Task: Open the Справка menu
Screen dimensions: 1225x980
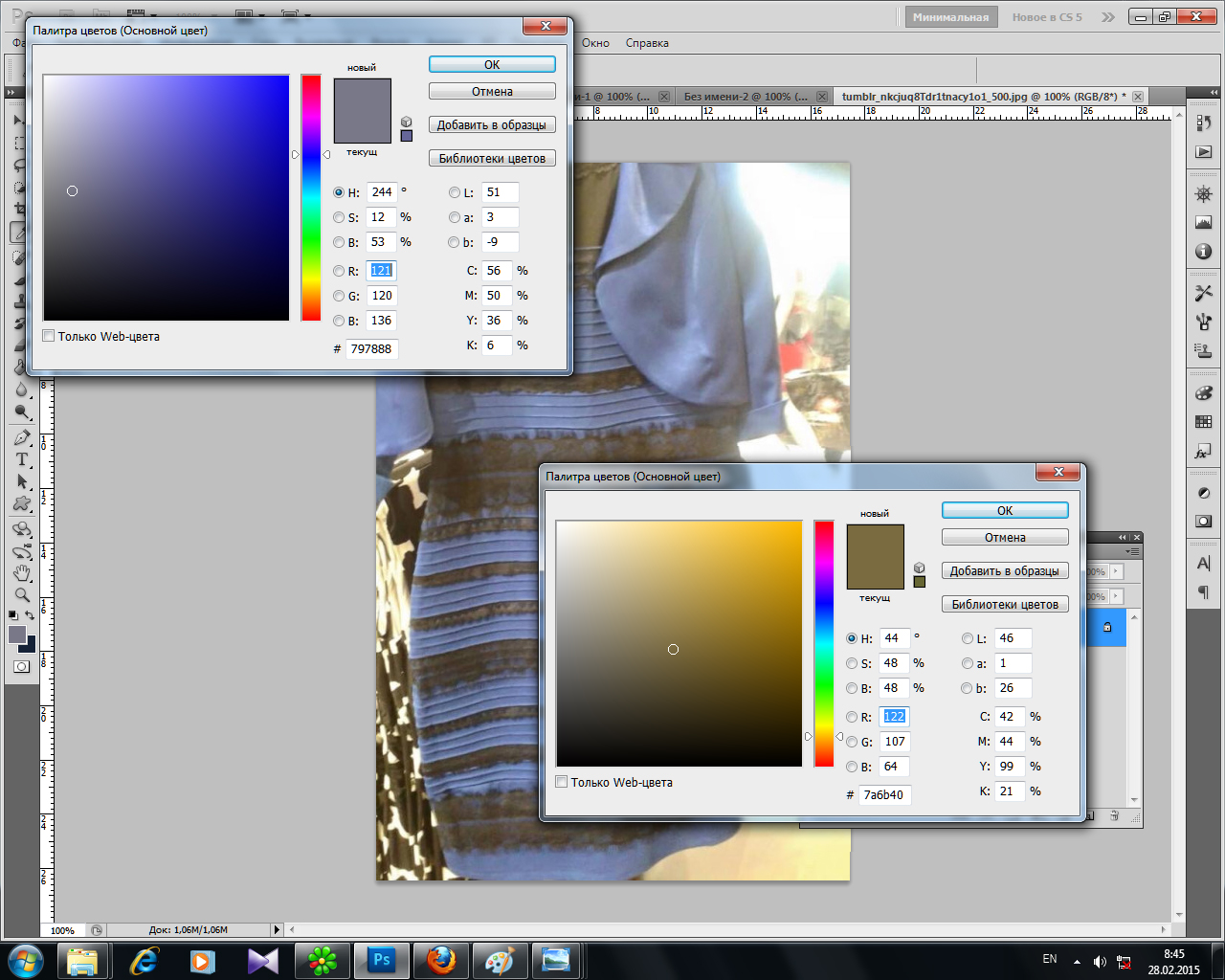Action: pos(647,43)
